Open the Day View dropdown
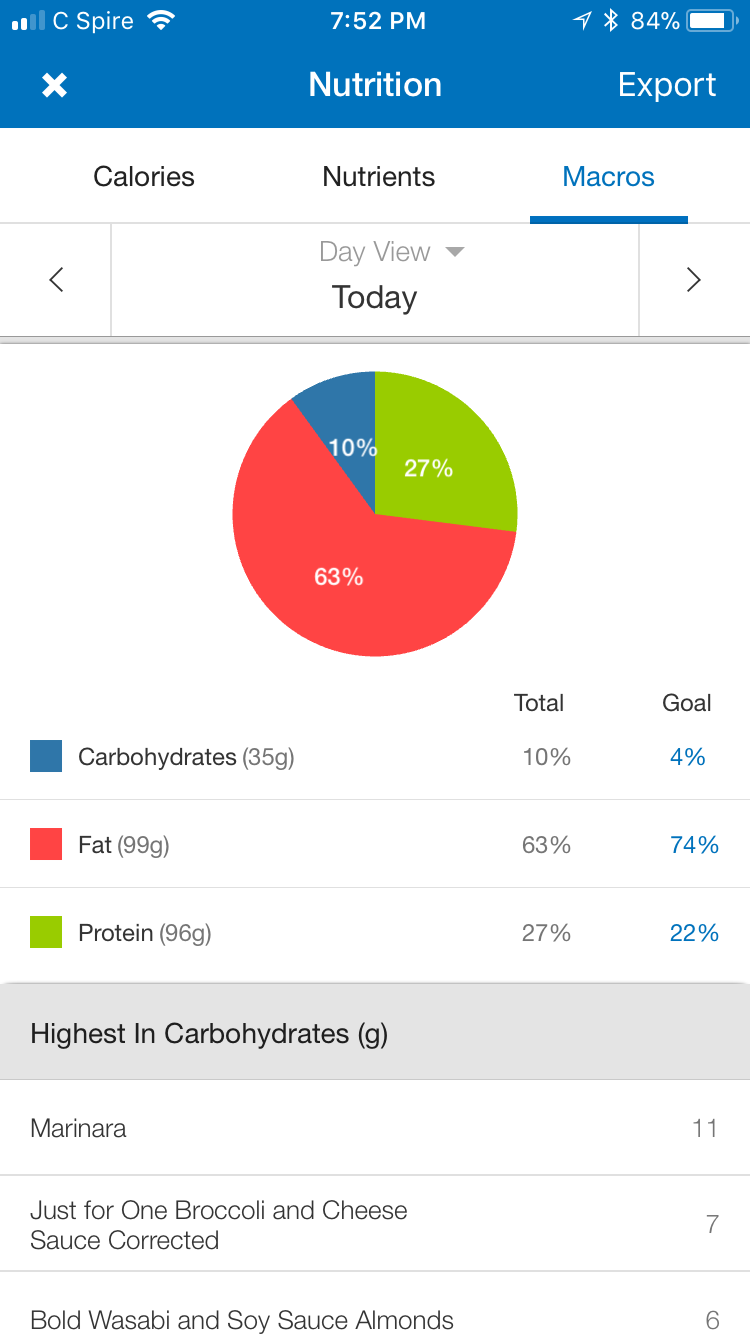 (x=391, y=252)
